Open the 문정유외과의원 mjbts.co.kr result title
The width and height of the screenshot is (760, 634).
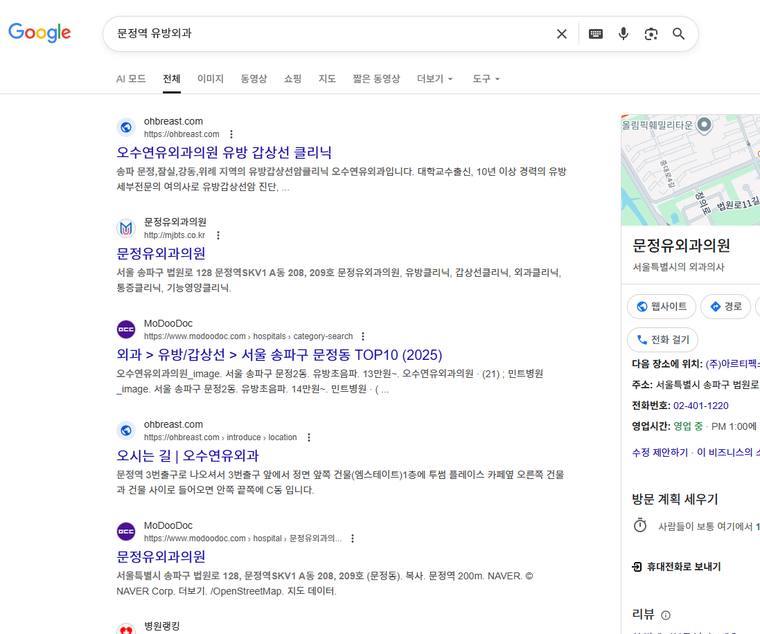pos(161,254)
